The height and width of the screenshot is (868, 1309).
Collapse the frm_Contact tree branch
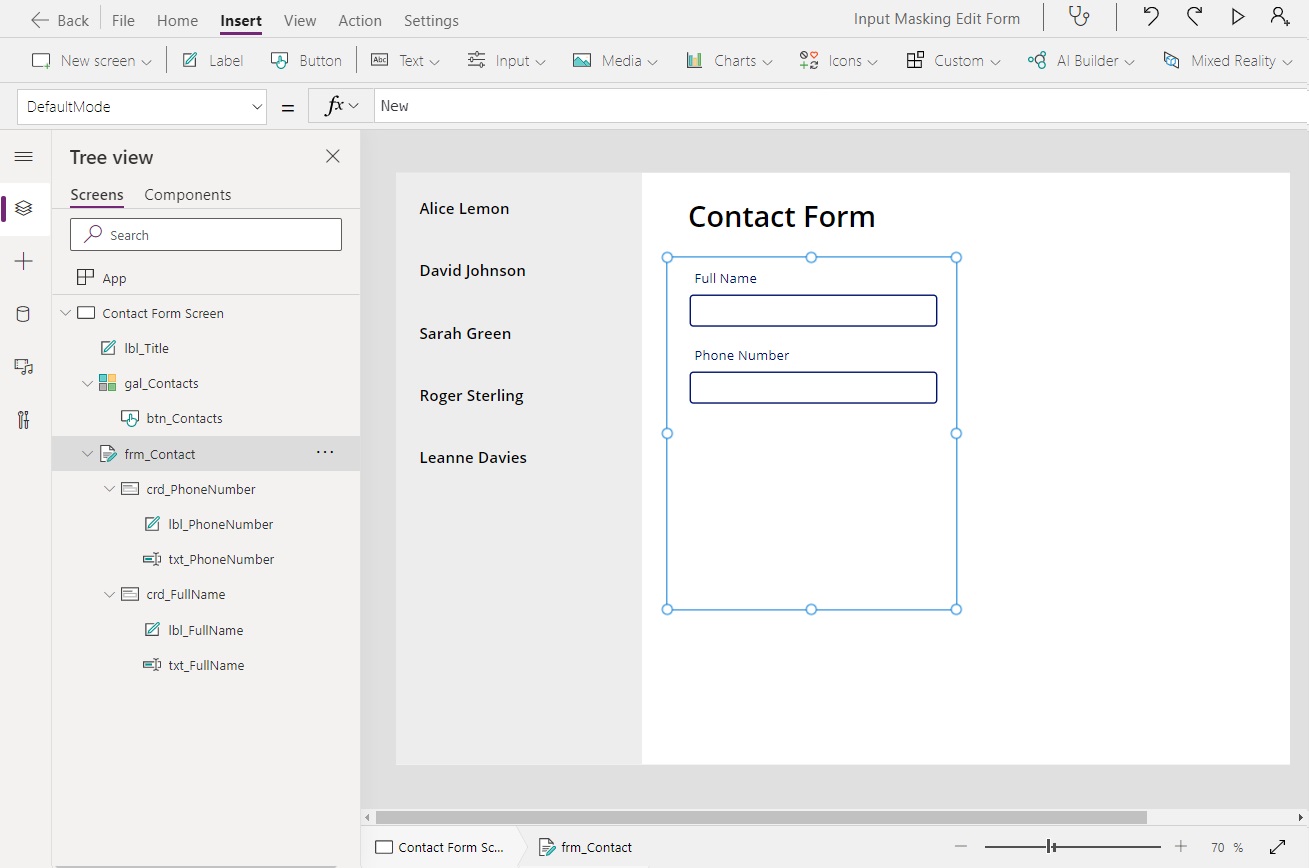[87, 453]
